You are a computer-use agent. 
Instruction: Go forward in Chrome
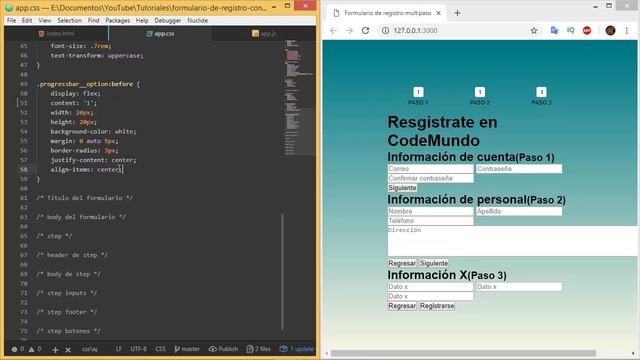[x=349, y=31]
